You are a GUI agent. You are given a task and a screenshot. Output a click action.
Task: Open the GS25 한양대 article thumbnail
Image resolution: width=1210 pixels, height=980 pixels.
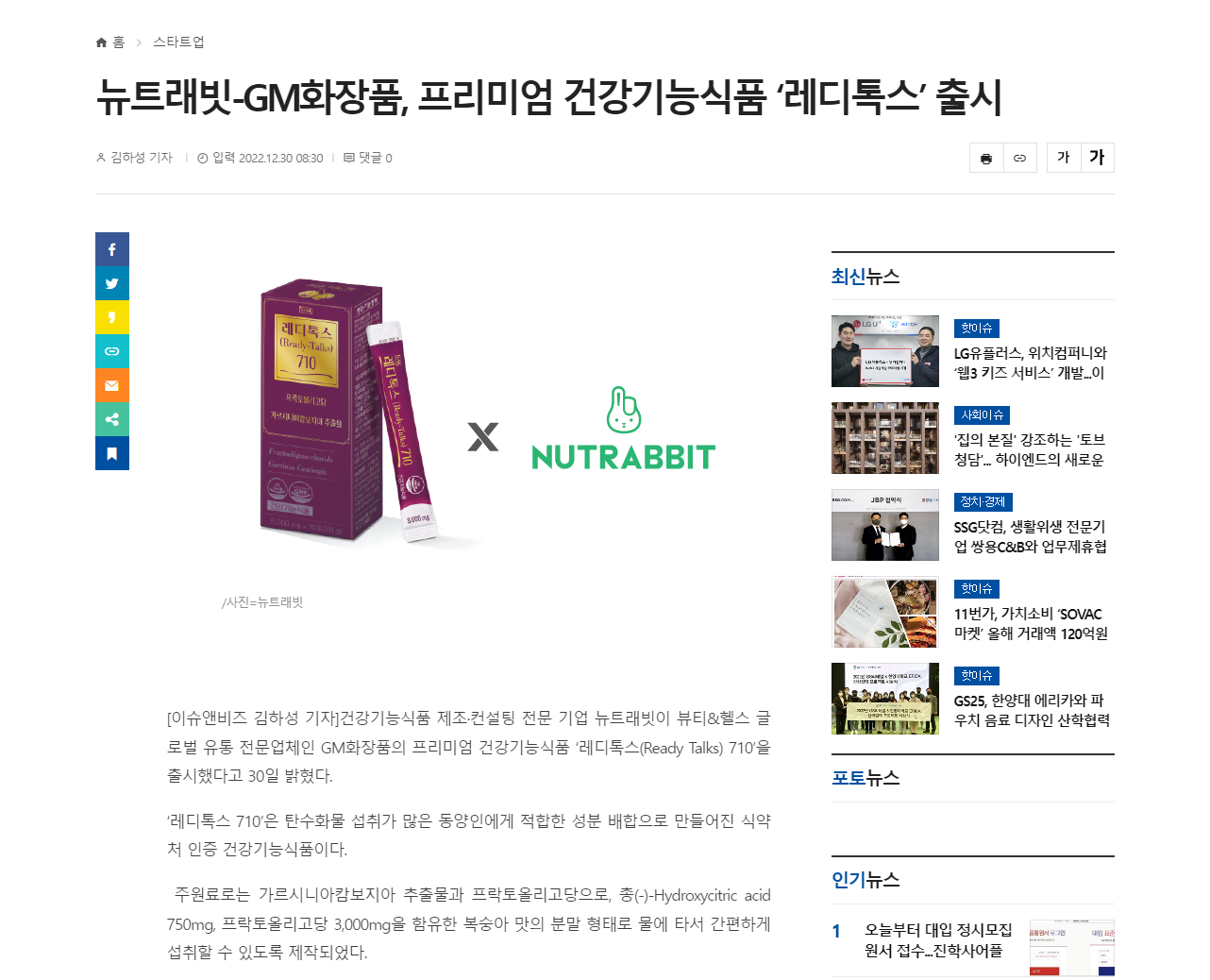[885, 699]
